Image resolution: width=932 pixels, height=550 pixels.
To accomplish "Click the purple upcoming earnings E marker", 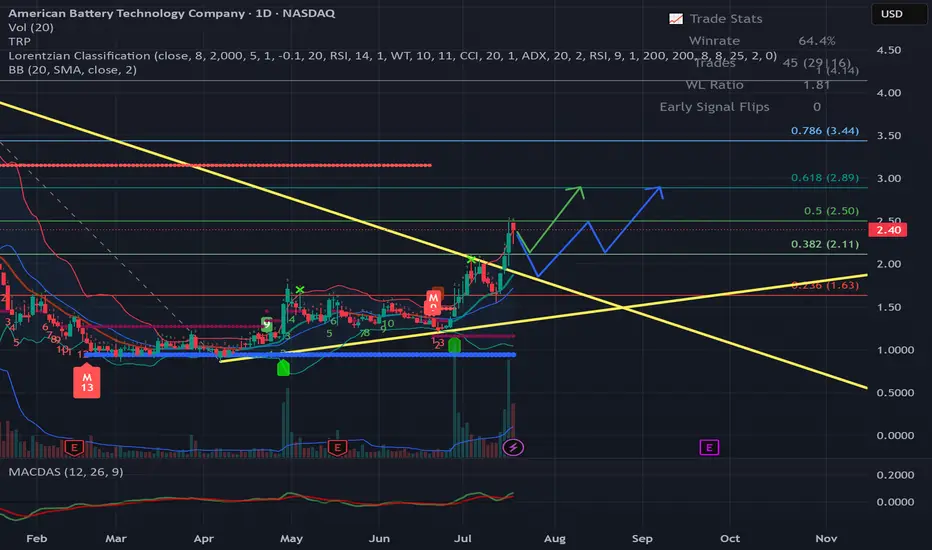I will tap(709, 447).
